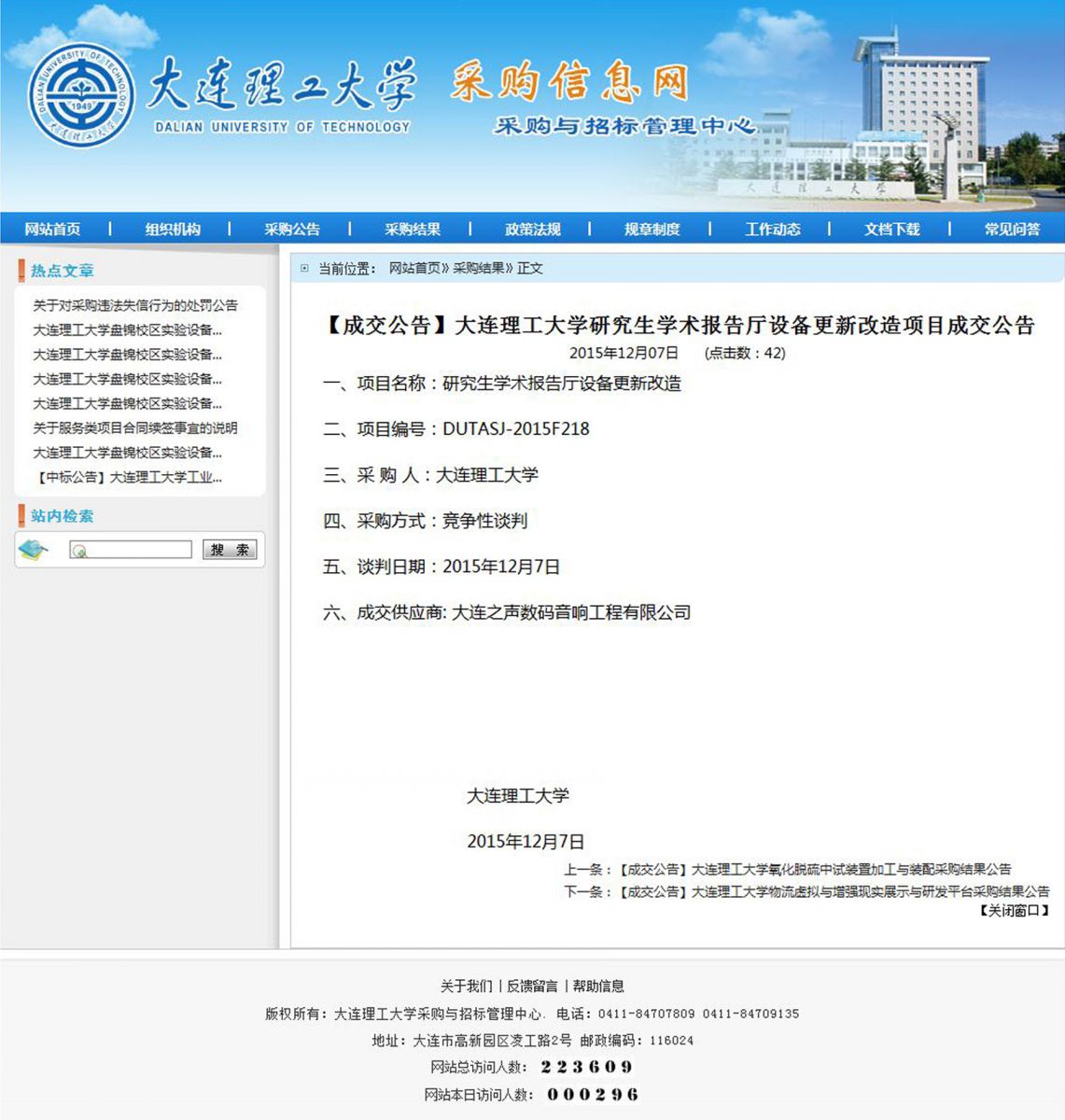
Task: Click today's visitor counter 000296
Action: click(593, 1095)
